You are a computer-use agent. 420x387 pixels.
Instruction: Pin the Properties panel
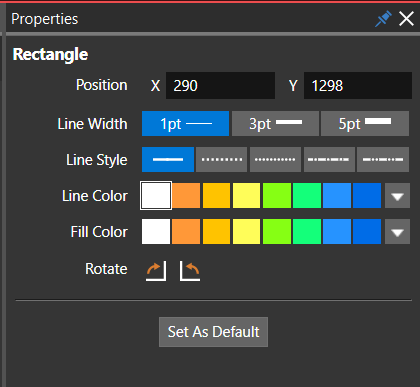(383, 19)
